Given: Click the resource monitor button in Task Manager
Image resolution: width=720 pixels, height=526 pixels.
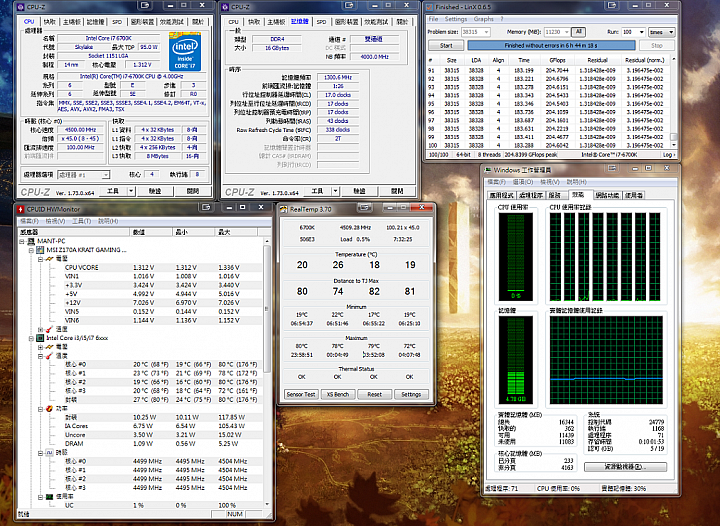Looking at the screenshot, I should coord(625,467).
